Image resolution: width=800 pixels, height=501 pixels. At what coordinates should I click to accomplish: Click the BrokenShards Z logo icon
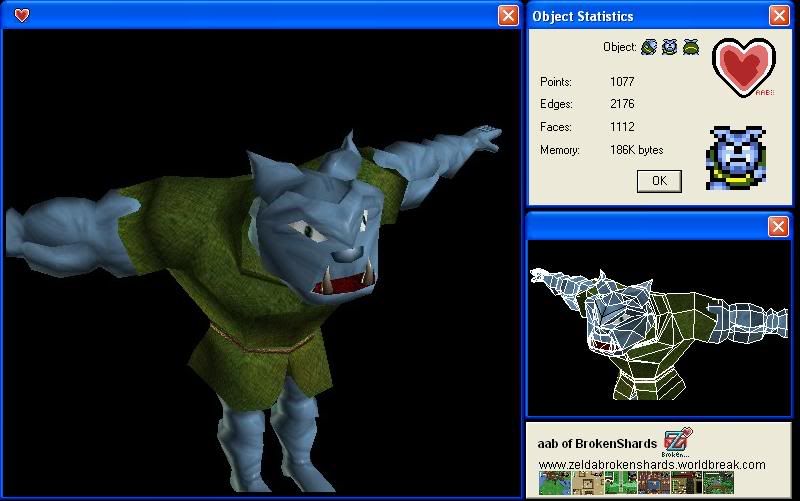coord(677,440)
